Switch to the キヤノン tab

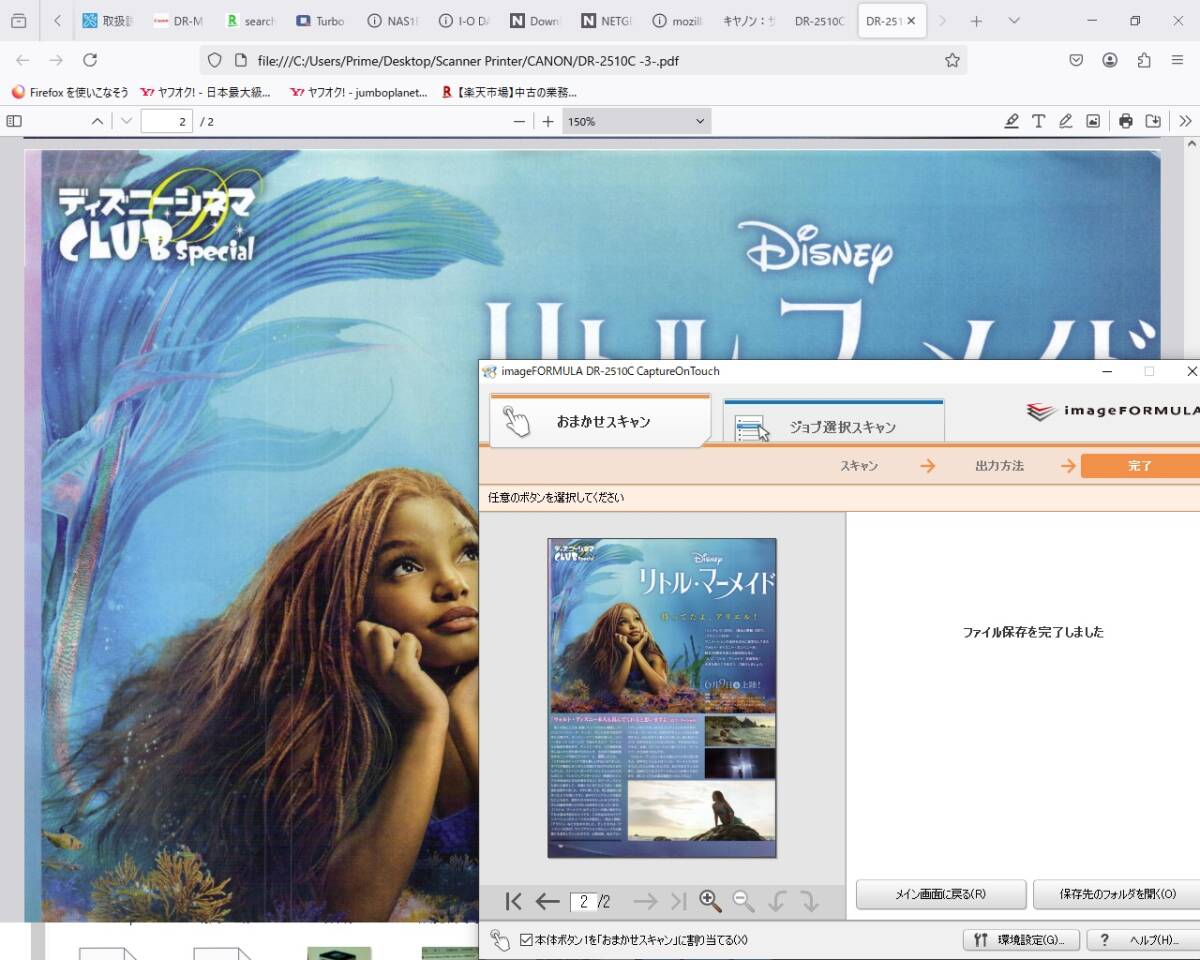coord(748,21)
